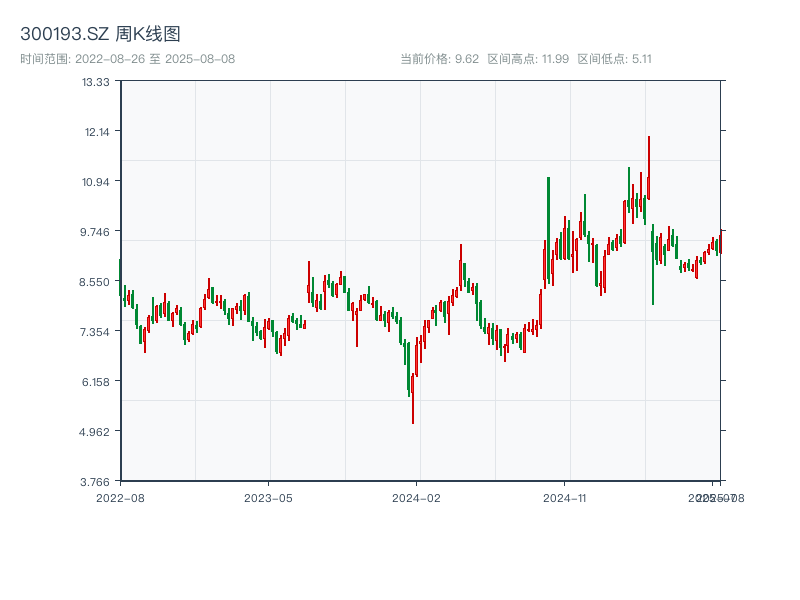Click the 300193.SZ 周K线图 chart title
This screenshot has height=600, width=800.
[x=100, y=34]
